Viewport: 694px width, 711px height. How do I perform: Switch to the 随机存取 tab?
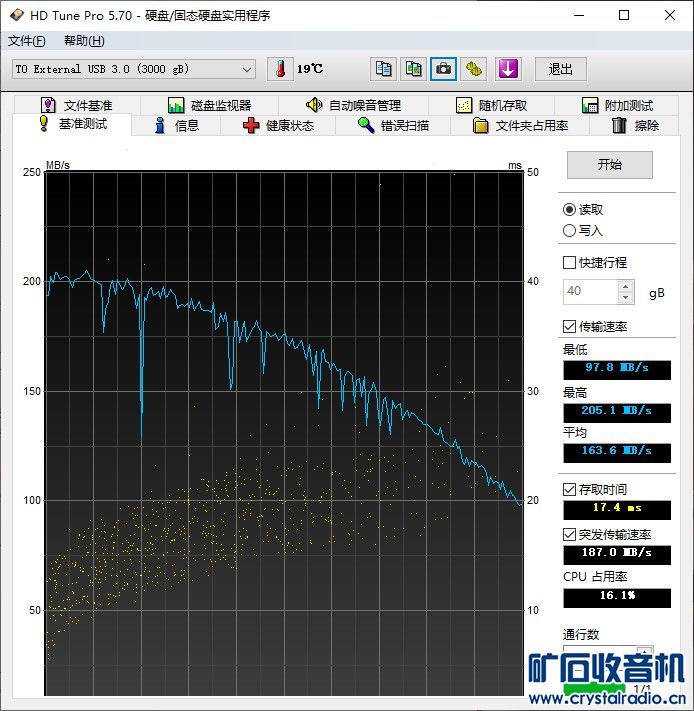[491, 105]
